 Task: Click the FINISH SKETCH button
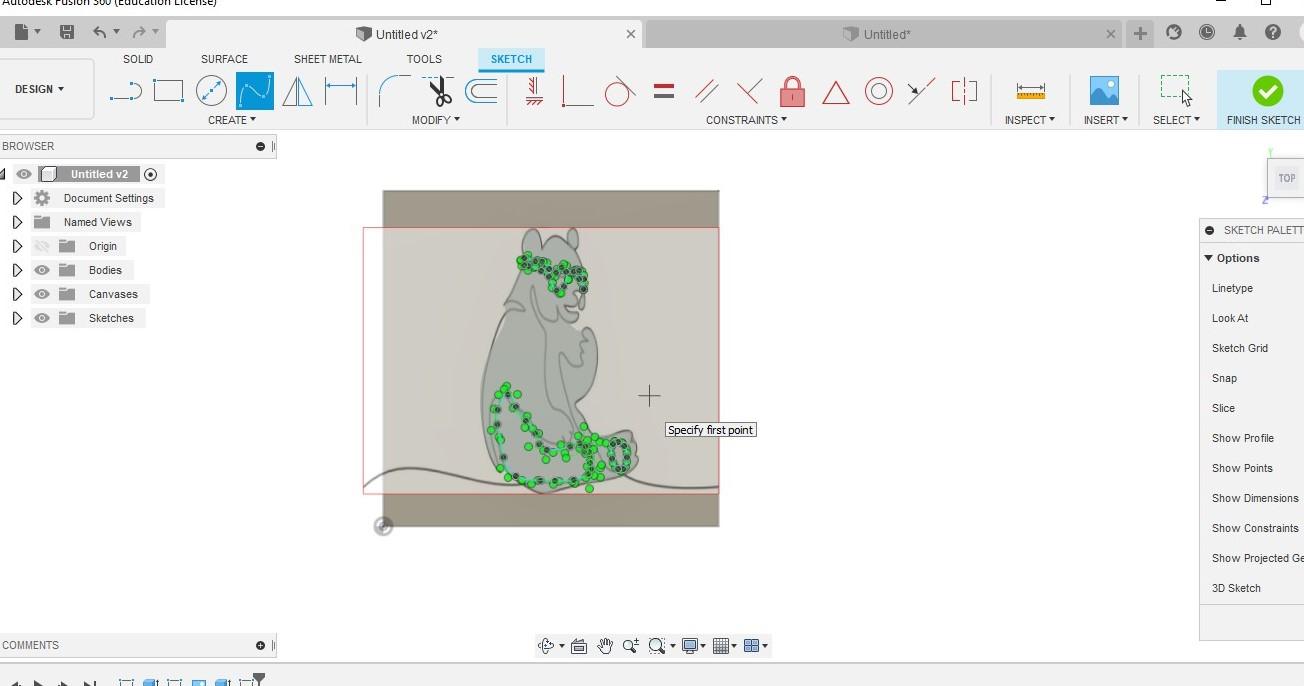[1263, 99]
